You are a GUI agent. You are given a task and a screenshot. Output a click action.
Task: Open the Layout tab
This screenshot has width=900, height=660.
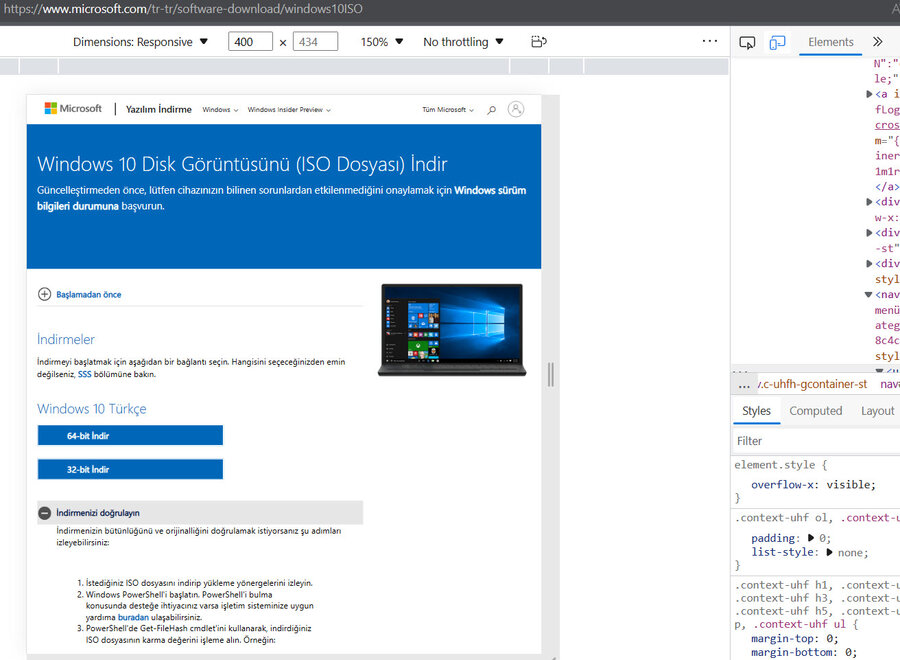[x=877, y=411]
